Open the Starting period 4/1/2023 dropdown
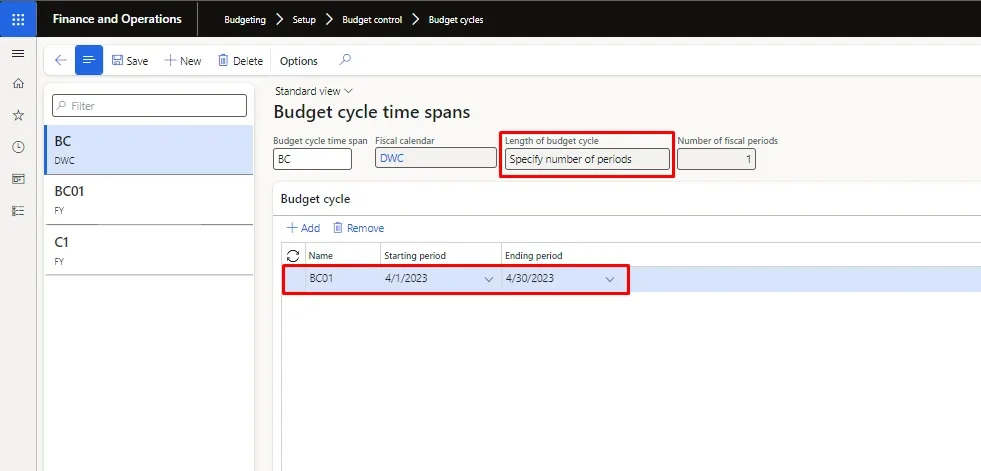981x471 pixels. (489, 279)
